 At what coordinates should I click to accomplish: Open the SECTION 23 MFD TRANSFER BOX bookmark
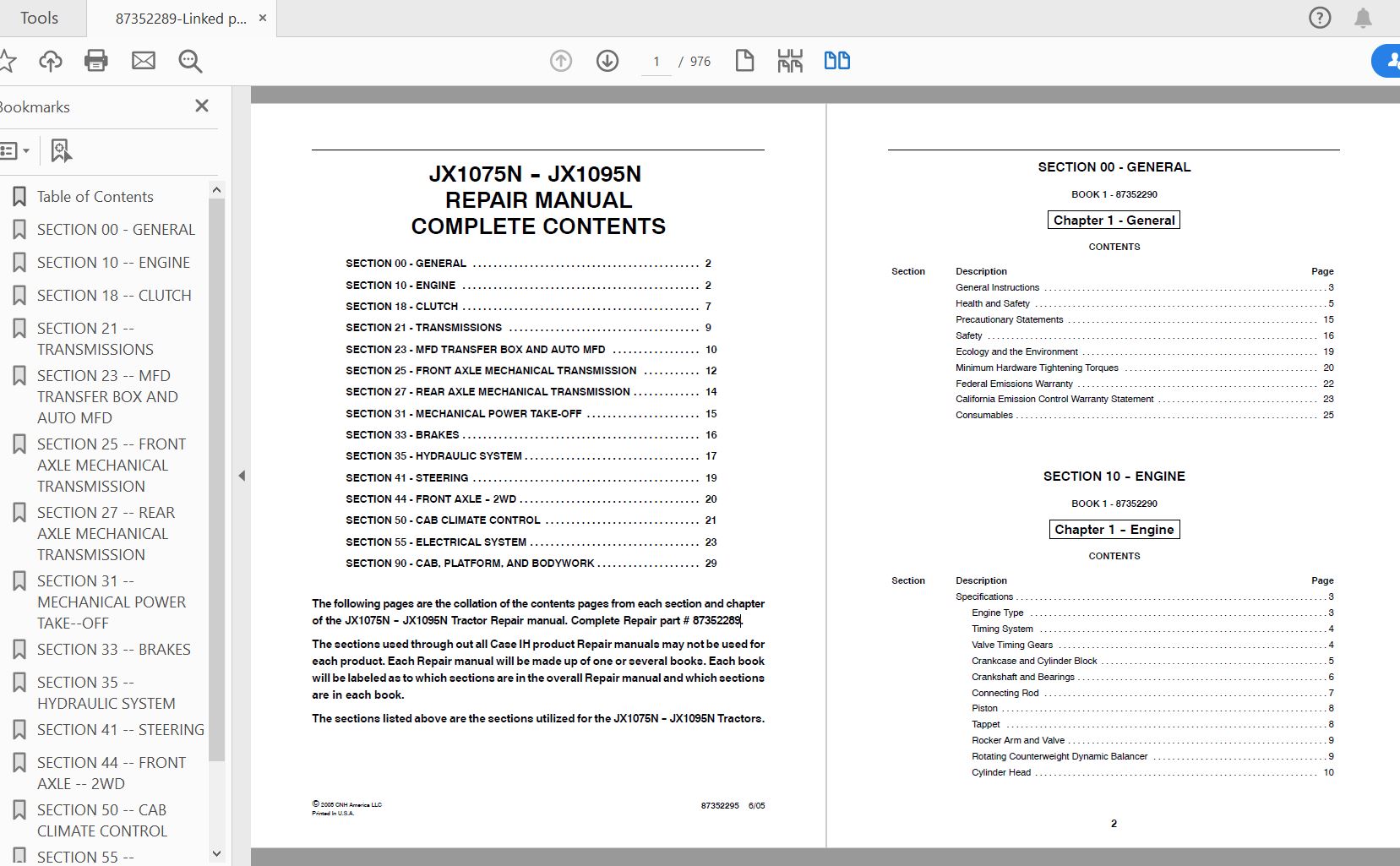[x=107, y=397]
